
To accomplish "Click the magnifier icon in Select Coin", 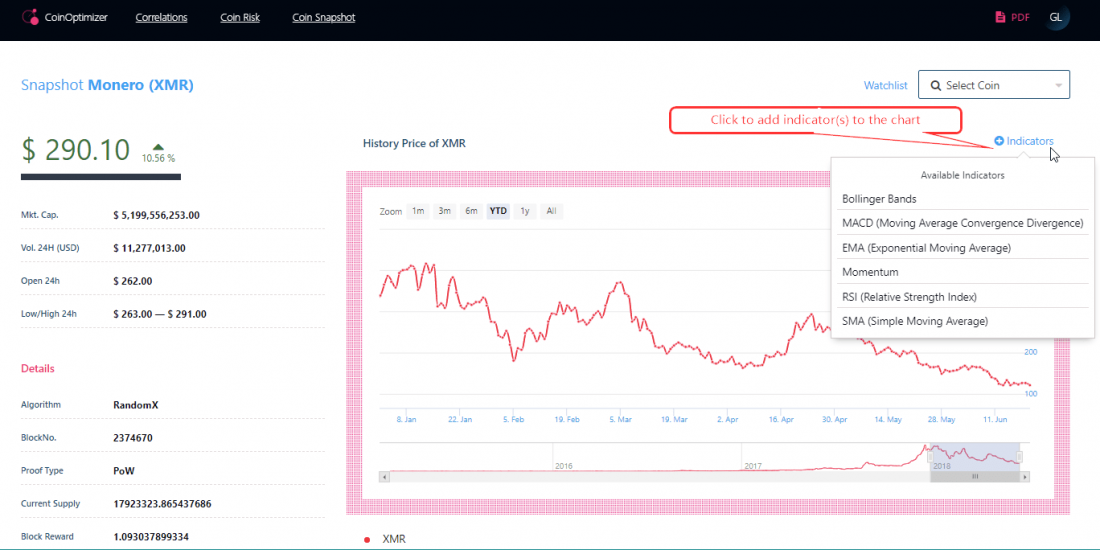I will click(x=935, y=85).
